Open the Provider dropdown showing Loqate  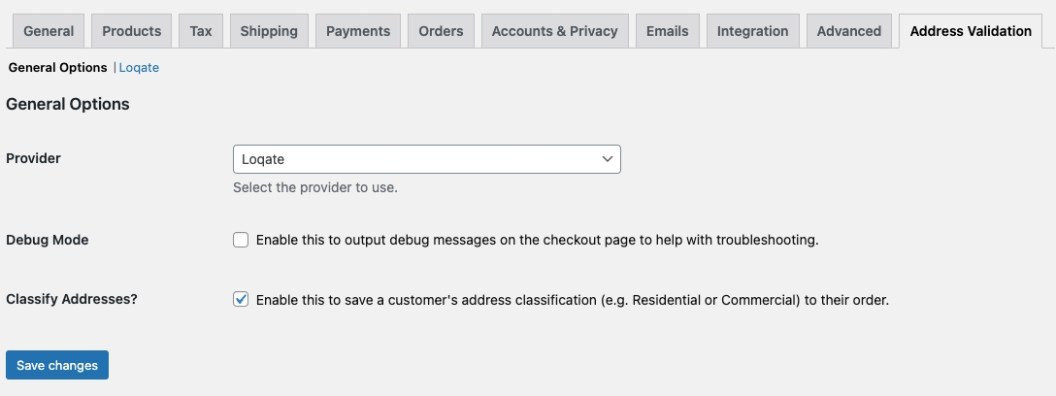coord(426,160)
